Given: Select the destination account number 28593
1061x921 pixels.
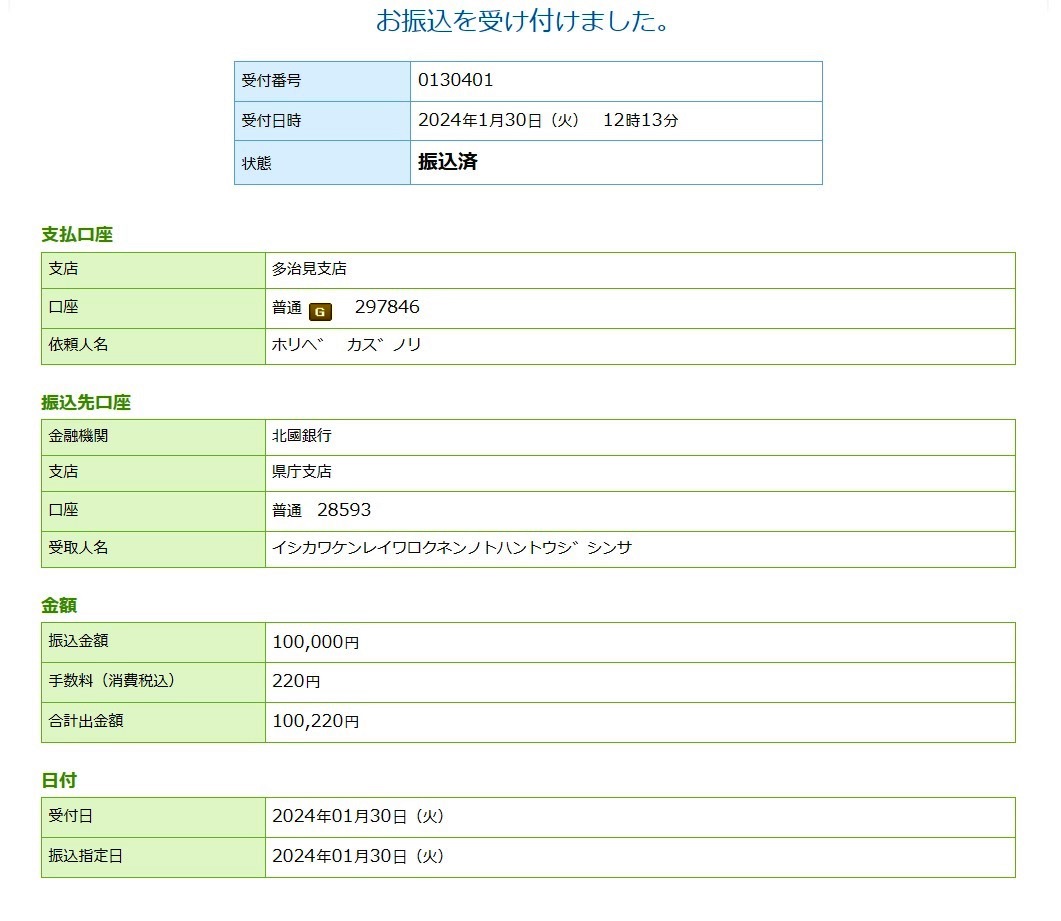Looking at the screenshot, I should tap(343, 510).
